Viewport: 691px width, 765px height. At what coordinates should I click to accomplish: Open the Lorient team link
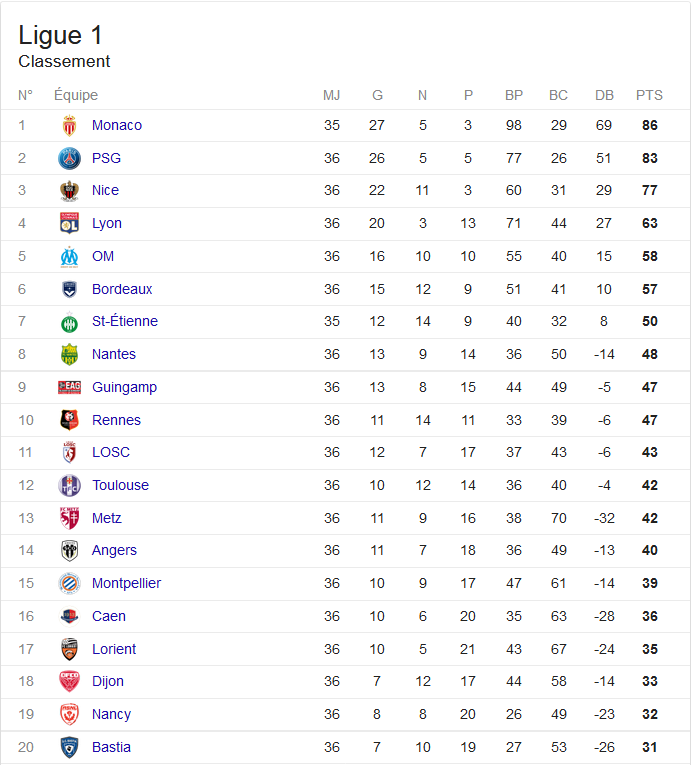point(114,649)
